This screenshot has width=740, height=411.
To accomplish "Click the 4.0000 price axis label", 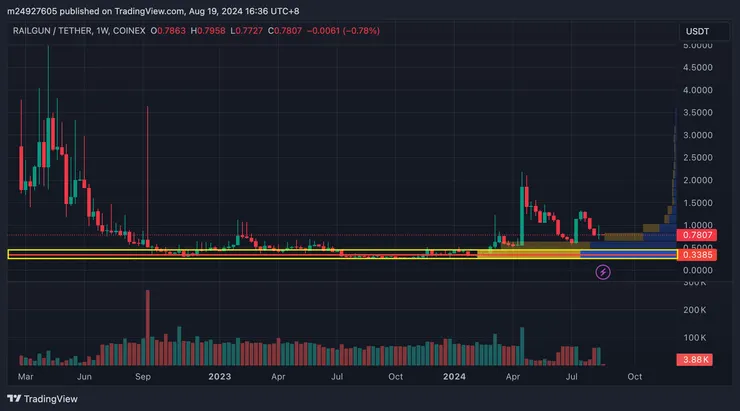I will coord(698,90).
